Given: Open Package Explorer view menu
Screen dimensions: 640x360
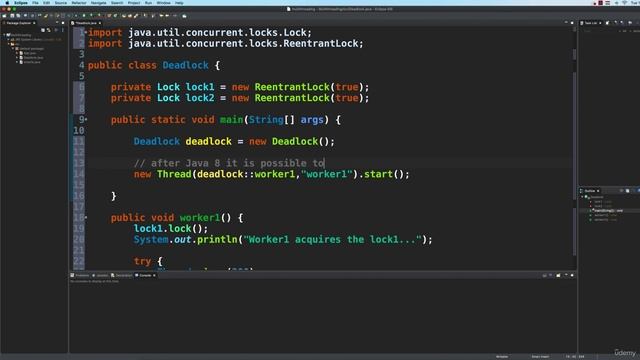Looking at the screenshot, I should [62, 30].
